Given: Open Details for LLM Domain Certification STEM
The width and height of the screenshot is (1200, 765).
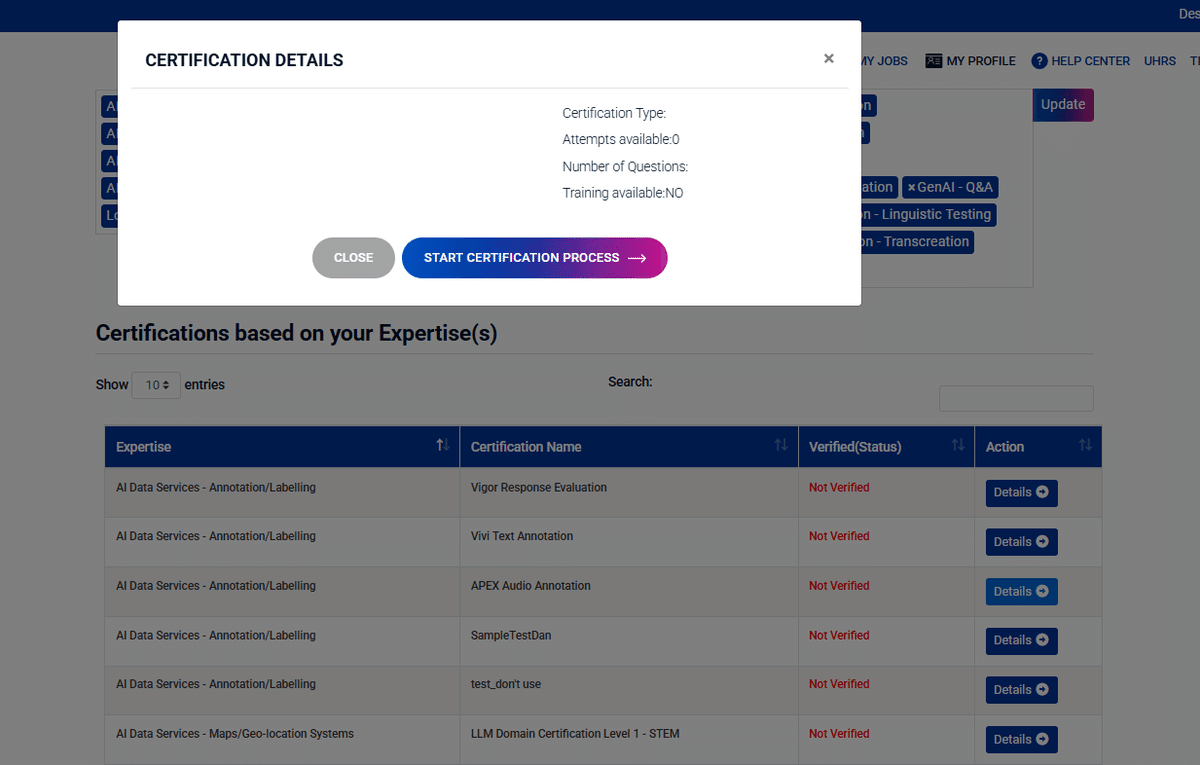Looking at the screenshot, I should coord(1021,740).
